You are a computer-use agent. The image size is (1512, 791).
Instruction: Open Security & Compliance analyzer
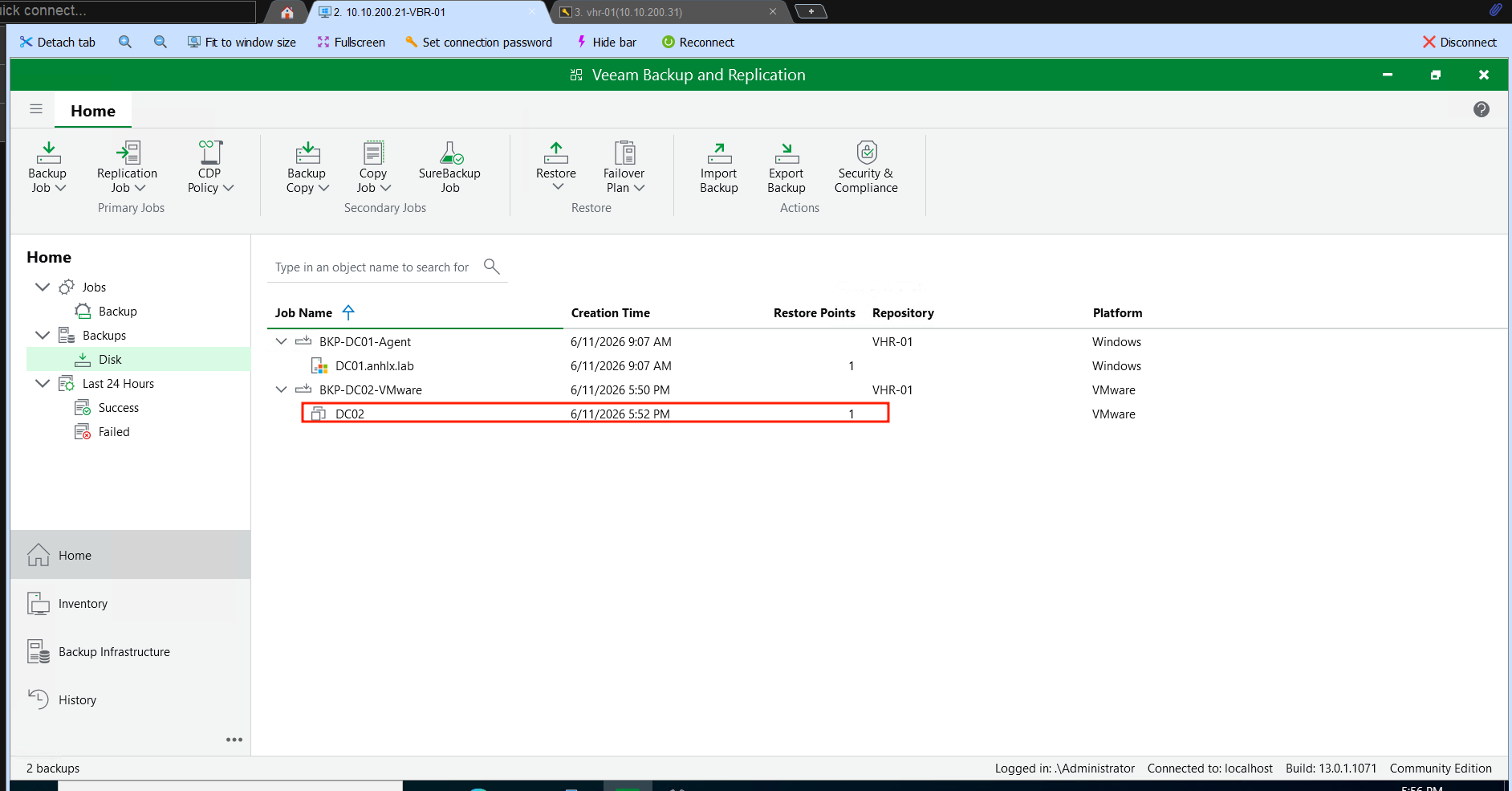click(866, 167)
